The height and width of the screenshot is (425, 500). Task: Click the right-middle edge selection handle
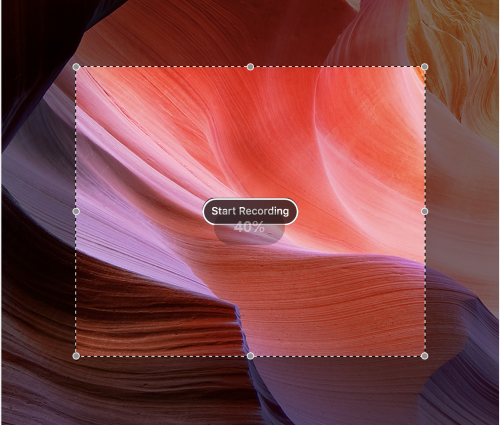(x=424, y=211)
